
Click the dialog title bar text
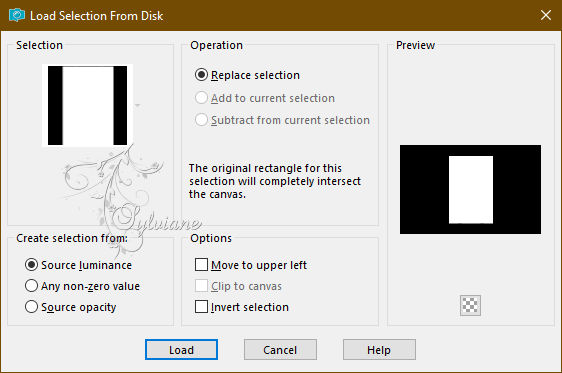point(96,16)
